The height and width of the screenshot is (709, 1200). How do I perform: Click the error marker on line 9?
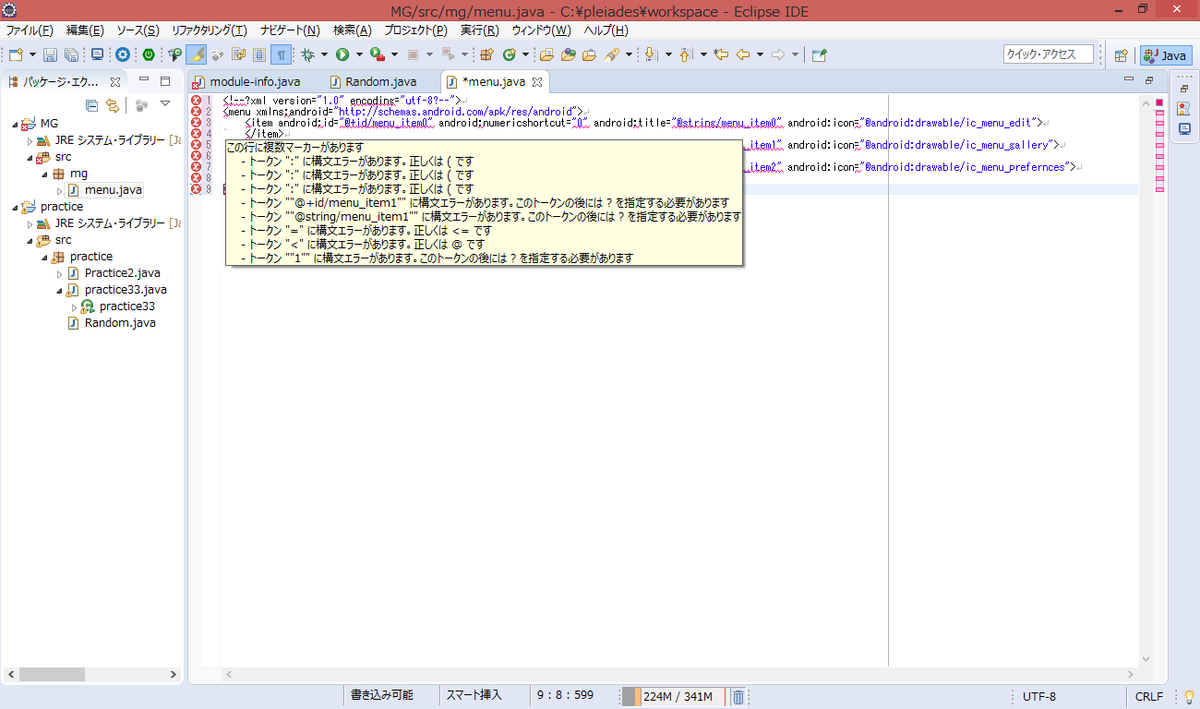(195, 189)
